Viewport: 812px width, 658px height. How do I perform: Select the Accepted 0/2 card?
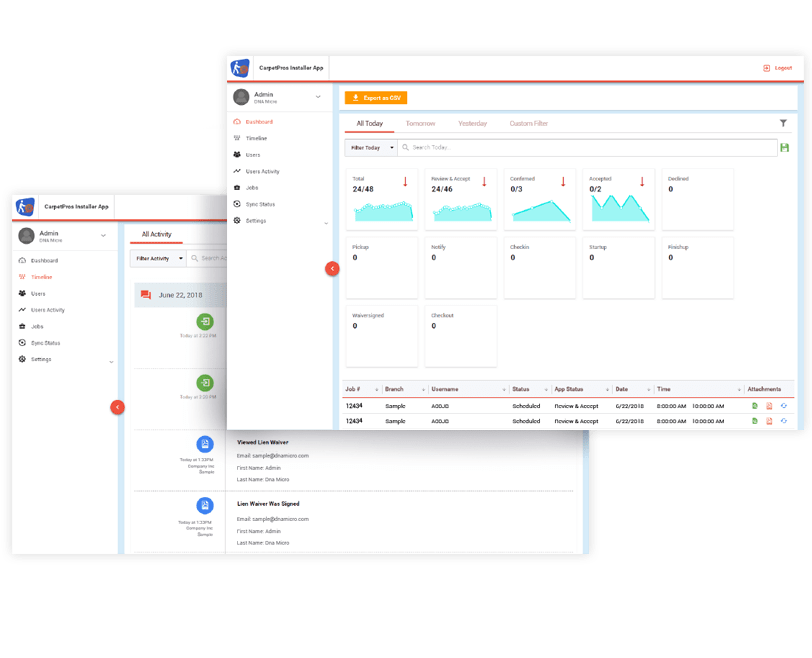[x=619, y=199]
